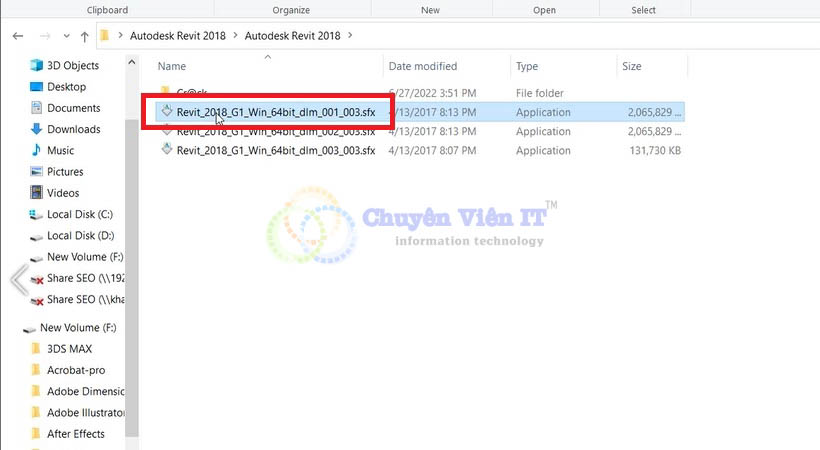Click the Clipboard ribbon group label

pos(107,10)
